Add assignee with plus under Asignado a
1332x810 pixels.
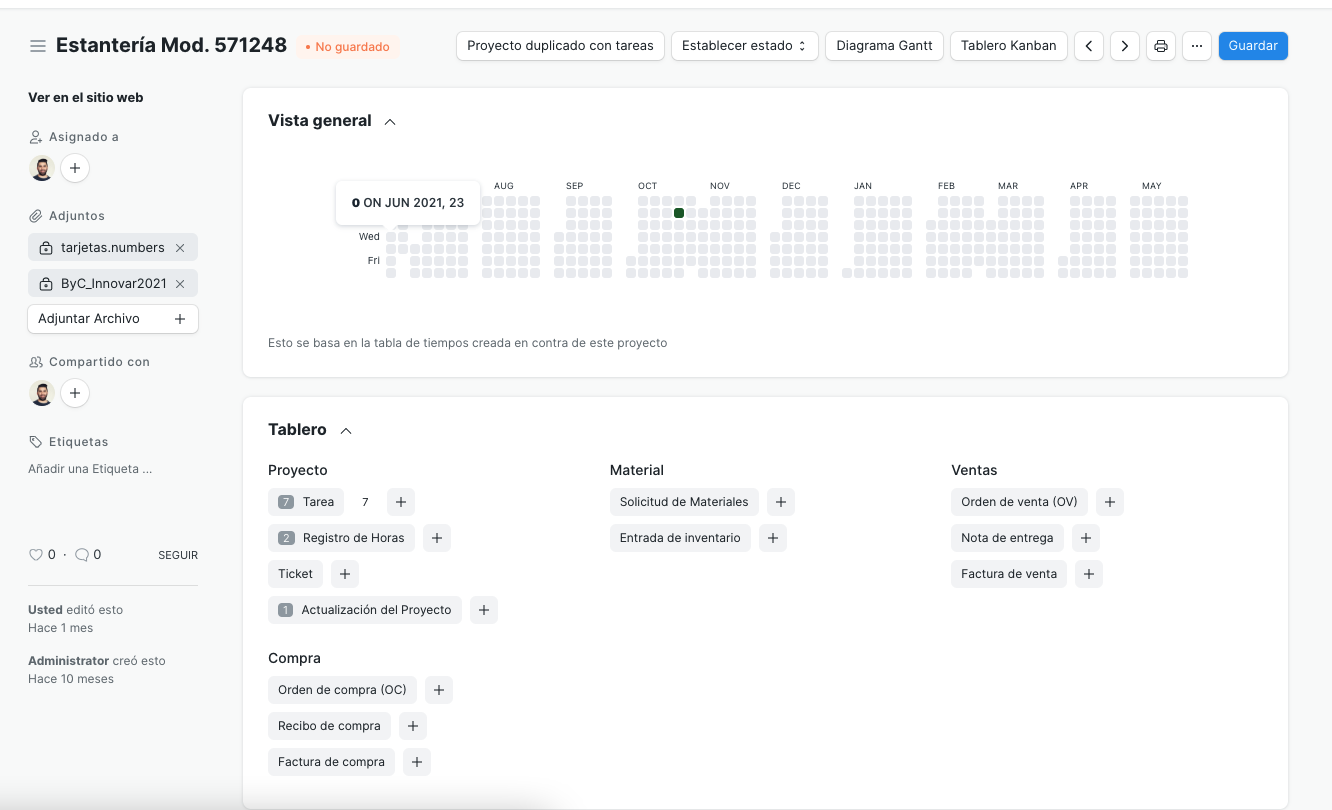(x=75, y=168)
